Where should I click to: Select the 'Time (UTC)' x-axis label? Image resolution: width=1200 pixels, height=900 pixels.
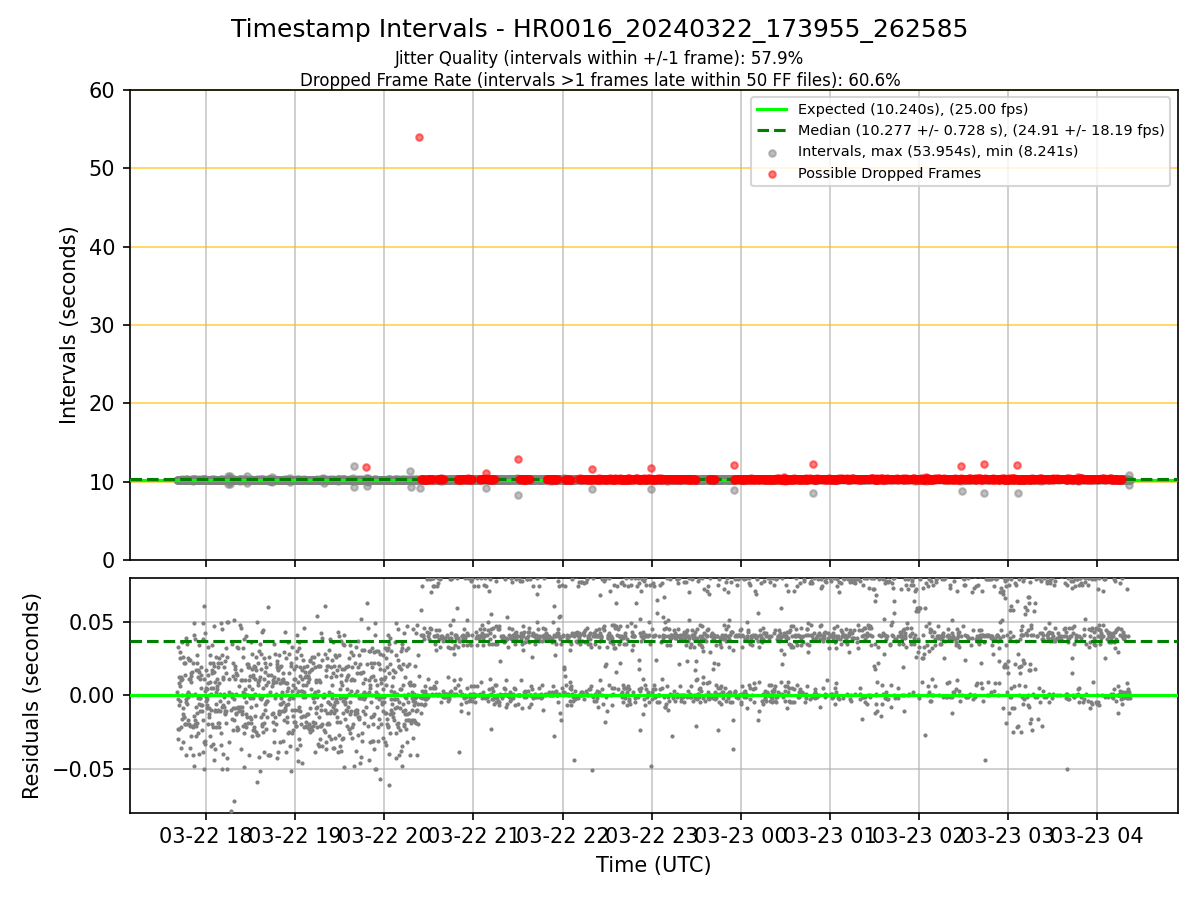(653, 865)
